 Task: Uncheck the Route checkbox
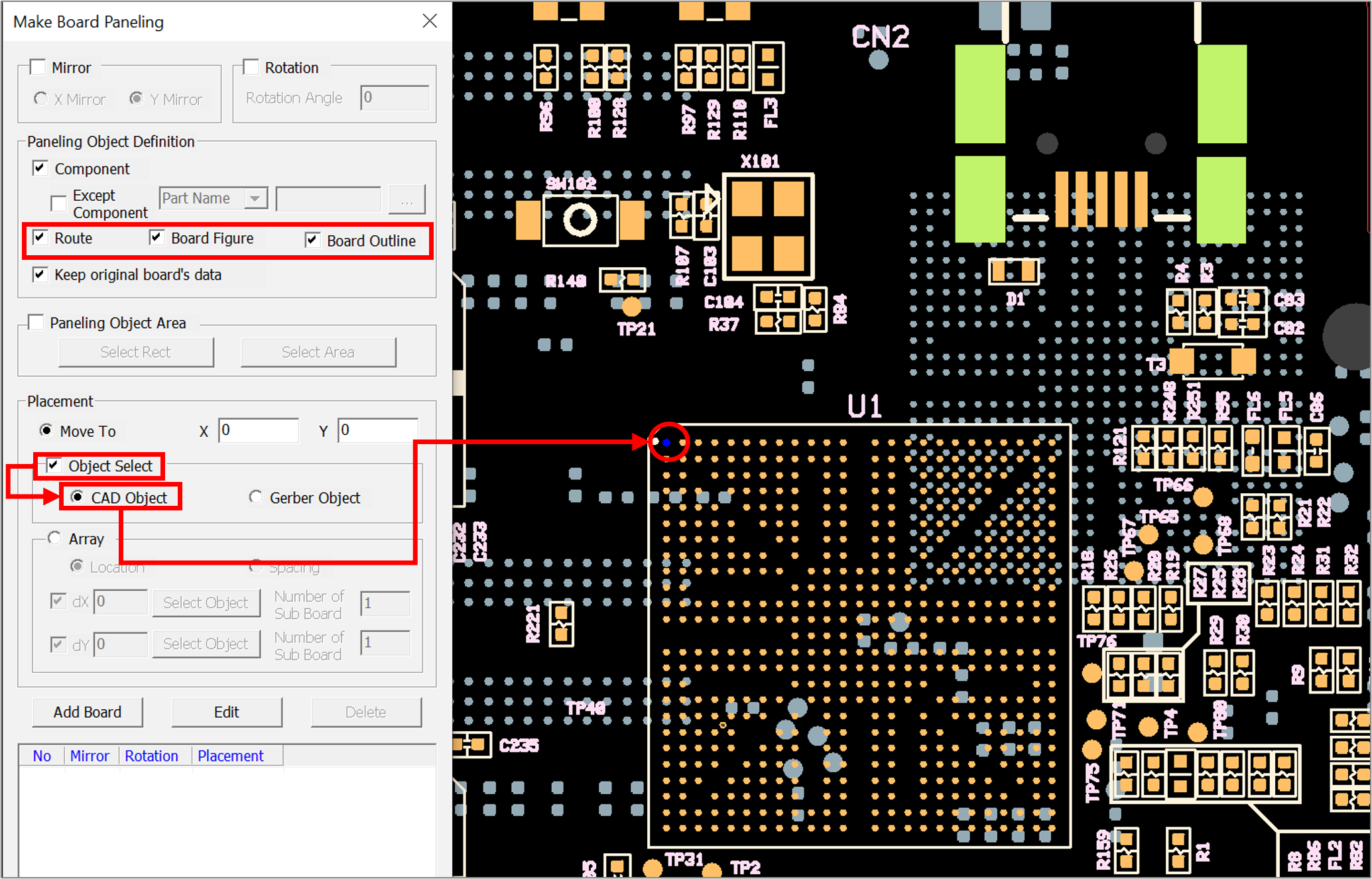click(40, 237)
